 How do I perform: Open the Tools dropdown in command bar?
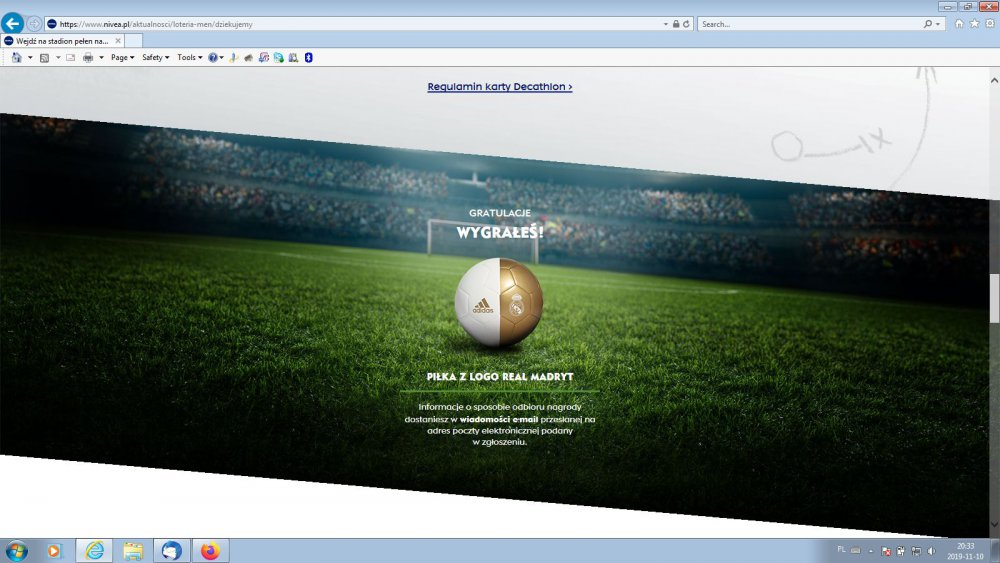(188, 58)
